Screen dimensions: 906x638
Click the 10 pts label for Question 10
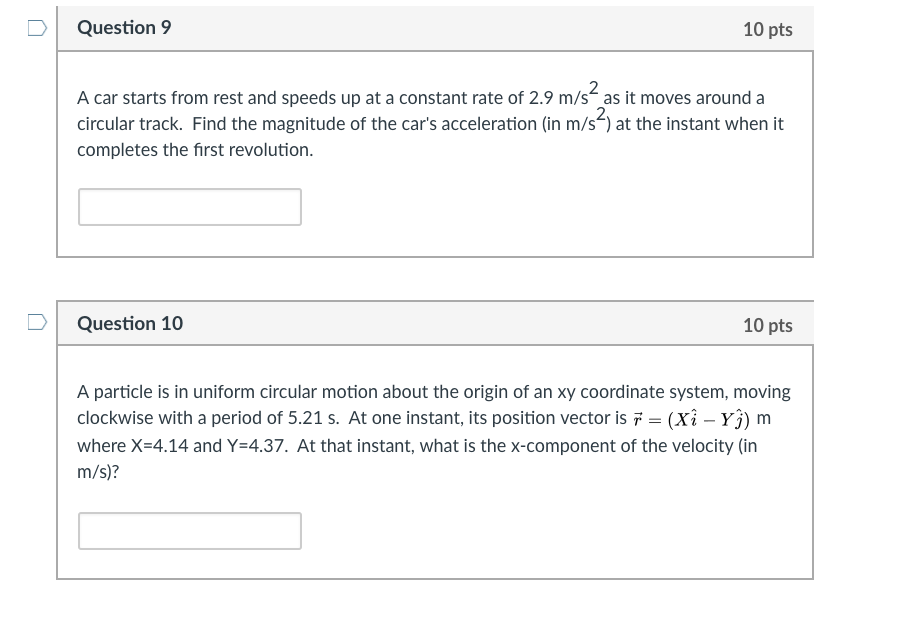(768, 323)
